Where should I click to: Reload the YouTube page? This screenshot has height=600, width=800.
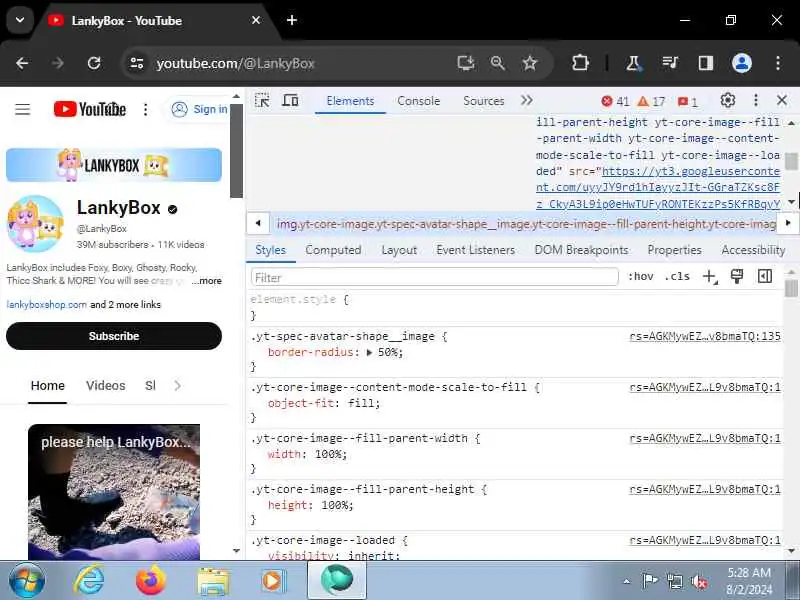94,63
